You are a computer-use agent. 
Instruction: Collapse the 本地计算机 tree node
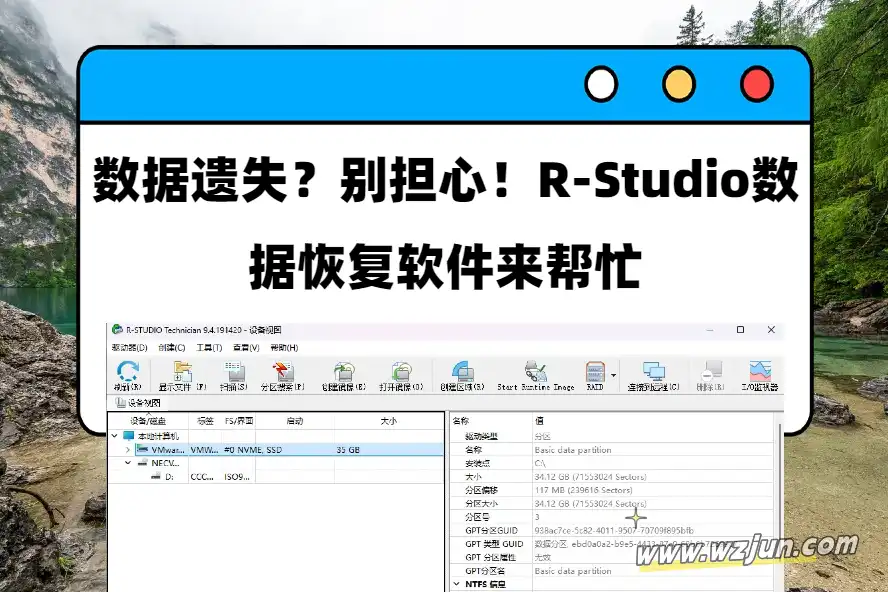(x=115, y=436)
